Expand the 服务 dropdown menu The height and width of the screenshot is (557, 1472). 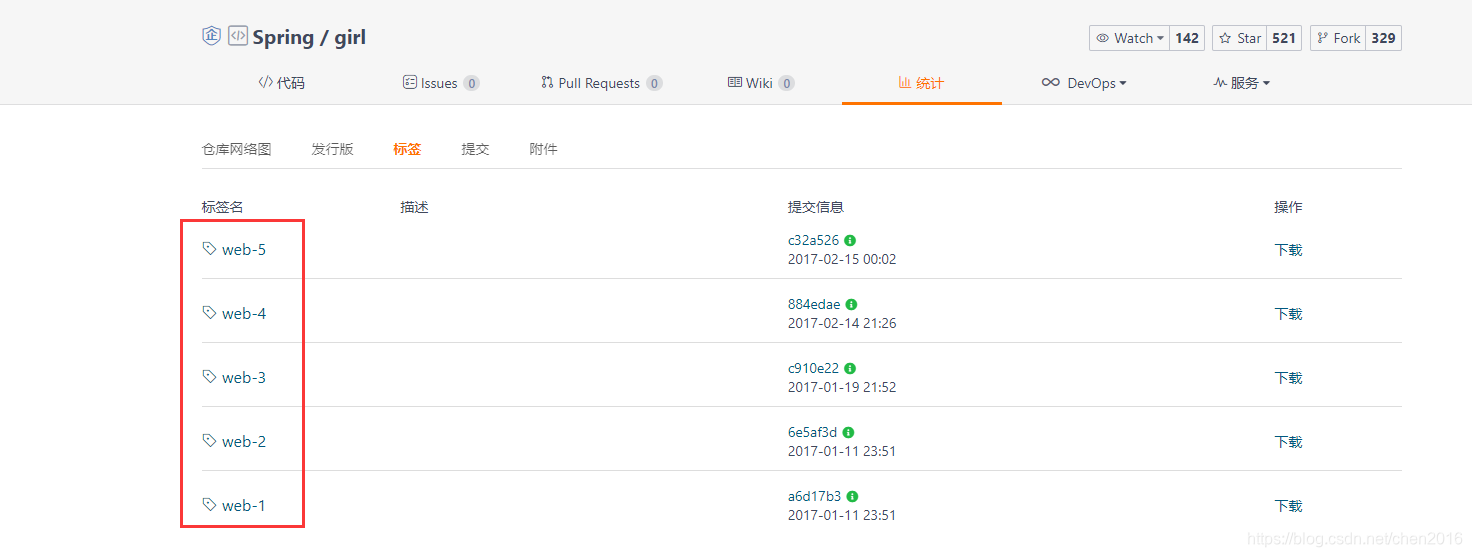pyautogui.click(x=1241, y=83)
